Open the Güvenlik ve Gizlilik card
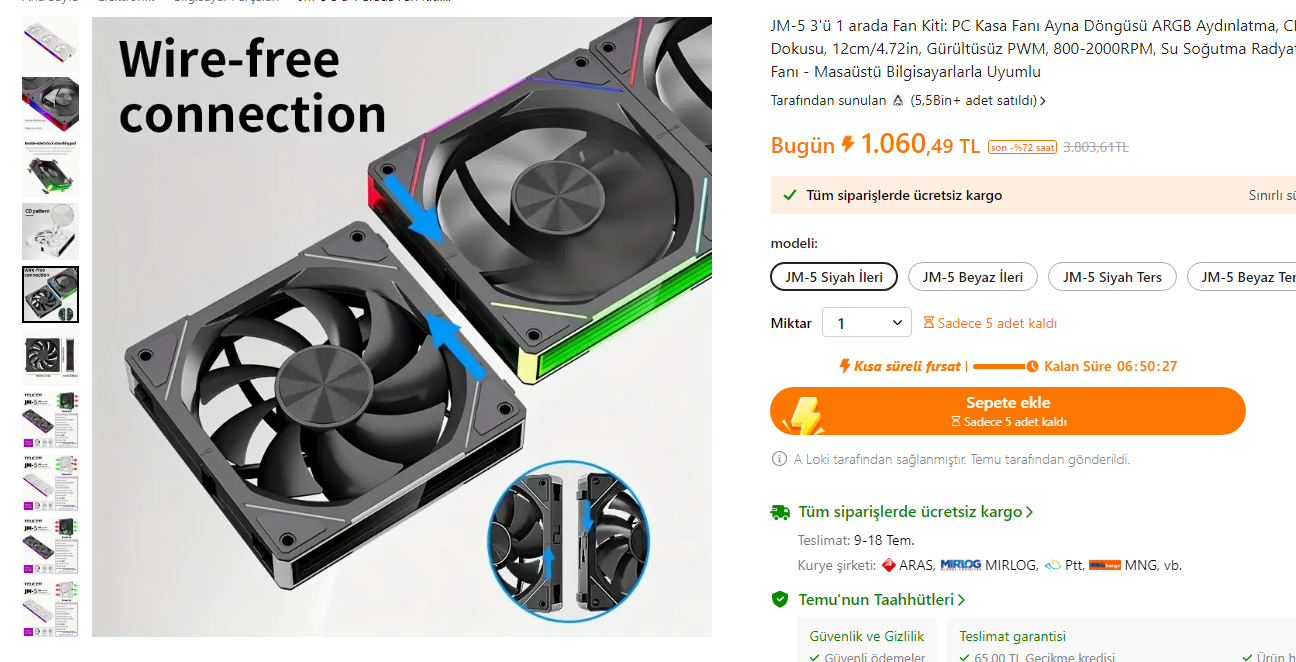The width and height of the screenshot is (1296, 662). point(867,640)
